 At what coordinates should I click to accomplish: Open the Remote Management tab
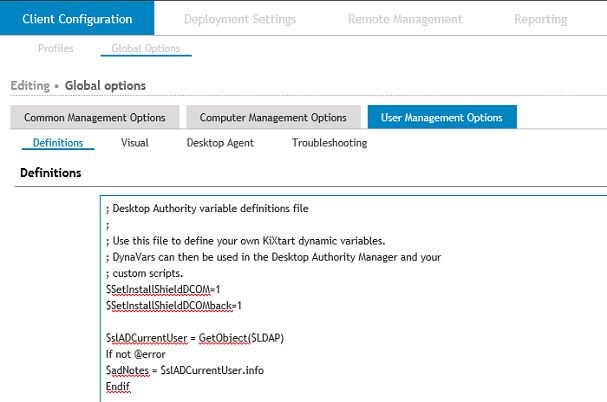[x=405, y=19]
